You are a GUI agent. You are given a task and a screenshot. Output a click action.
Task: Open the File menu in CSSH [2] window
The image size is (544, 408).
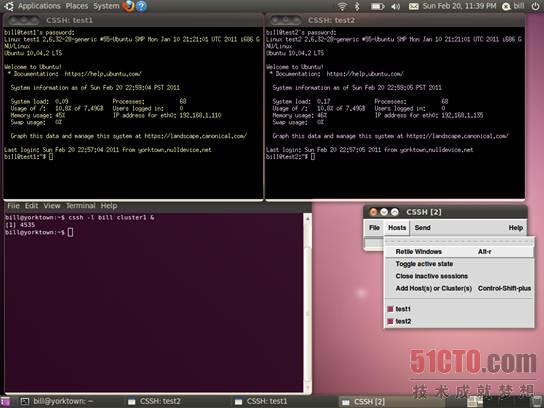374,228
